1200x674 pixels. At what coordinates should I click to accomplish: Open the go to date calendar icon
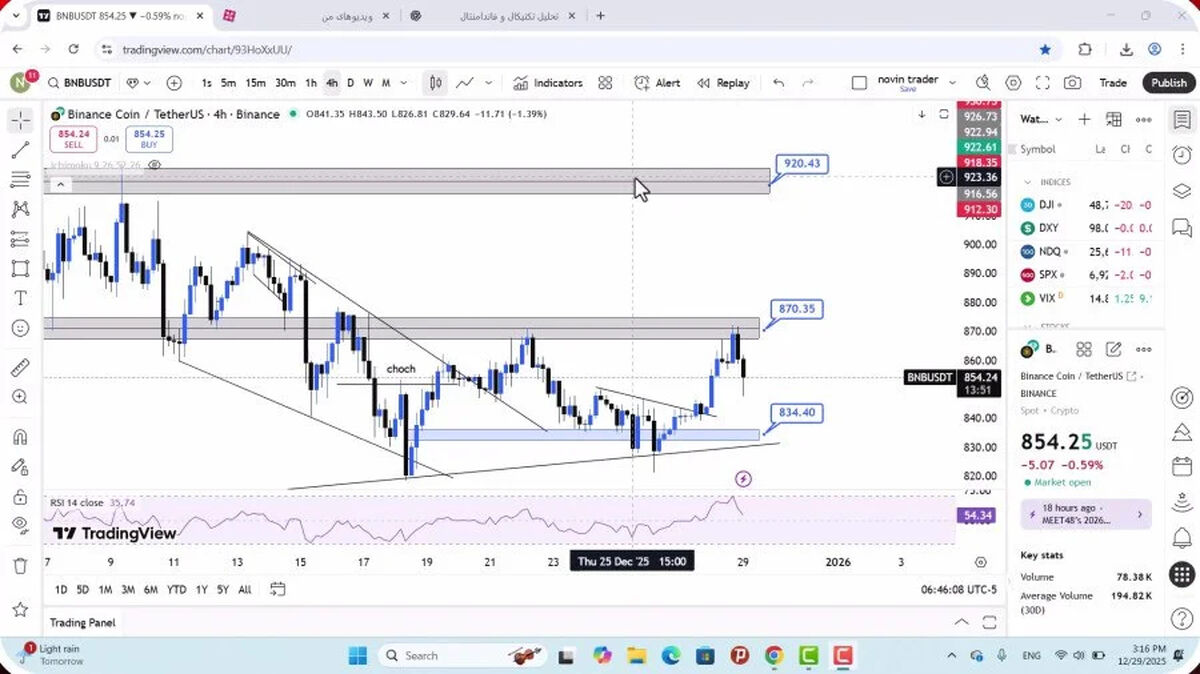[x=278, y=589]
